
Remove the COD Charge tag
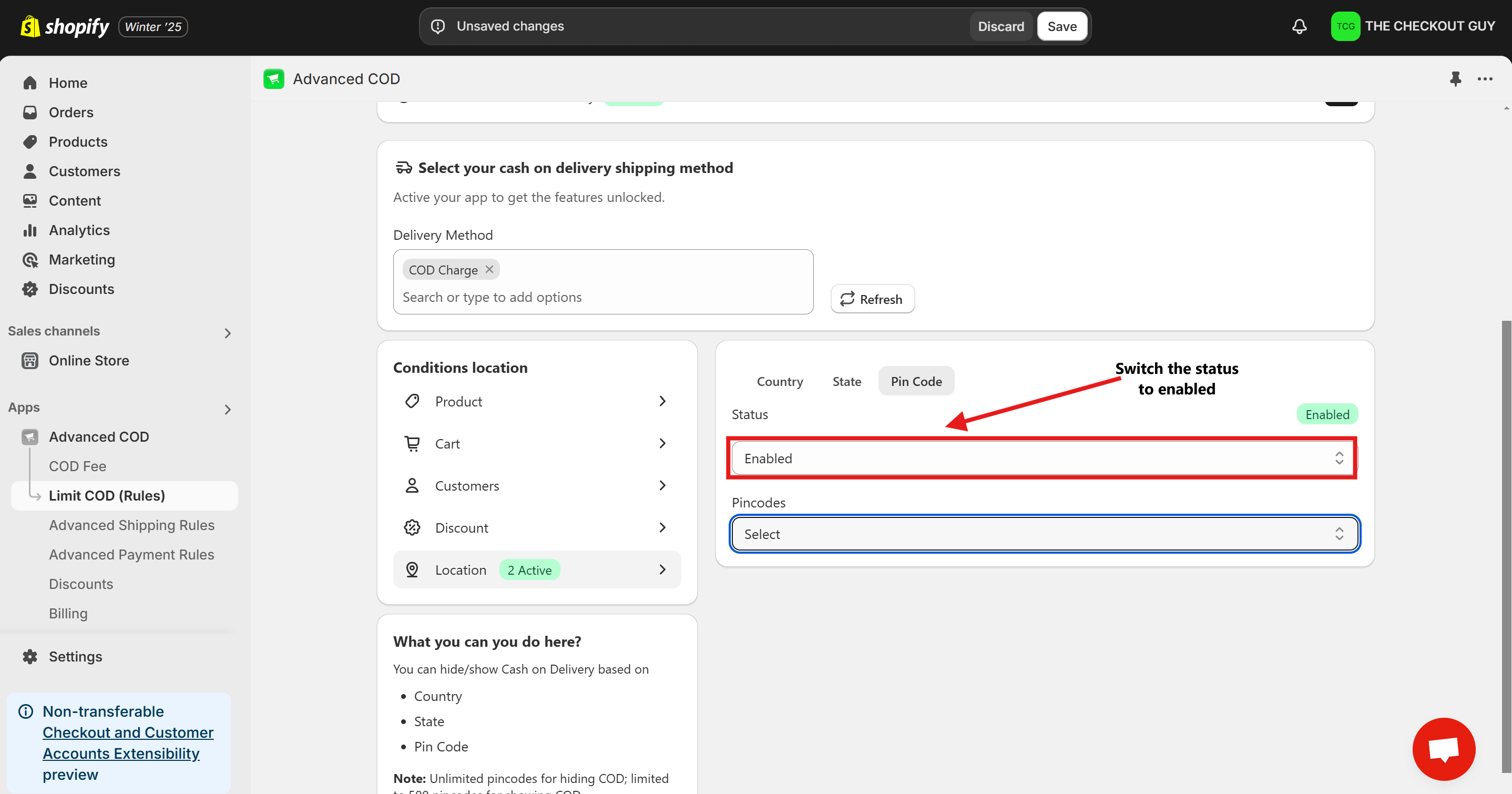point(489,269)
